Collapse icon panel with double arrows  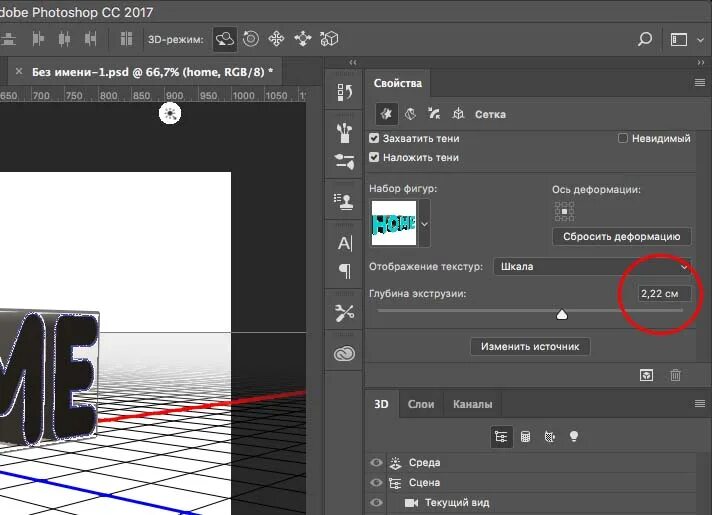353,62
